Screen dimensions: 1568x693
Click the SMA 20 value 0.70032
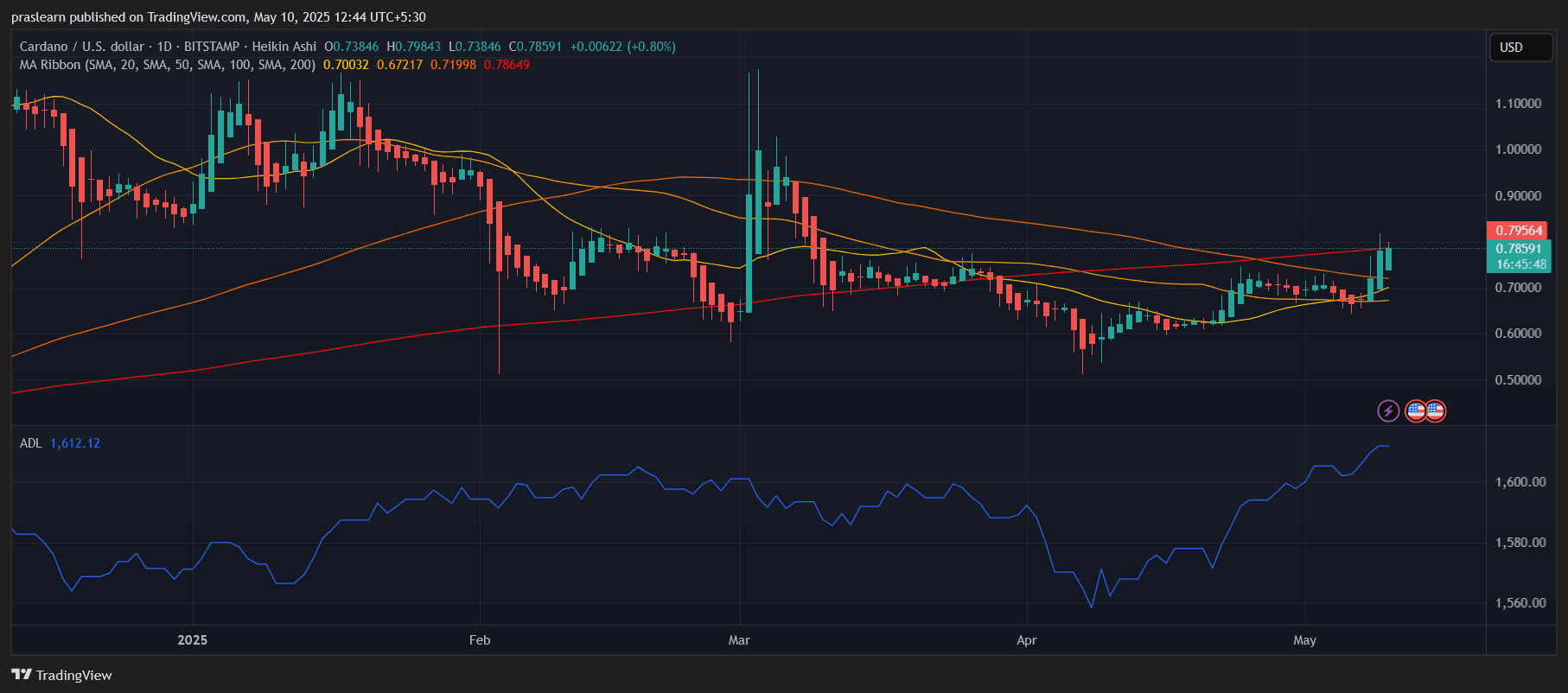[346, 65]
